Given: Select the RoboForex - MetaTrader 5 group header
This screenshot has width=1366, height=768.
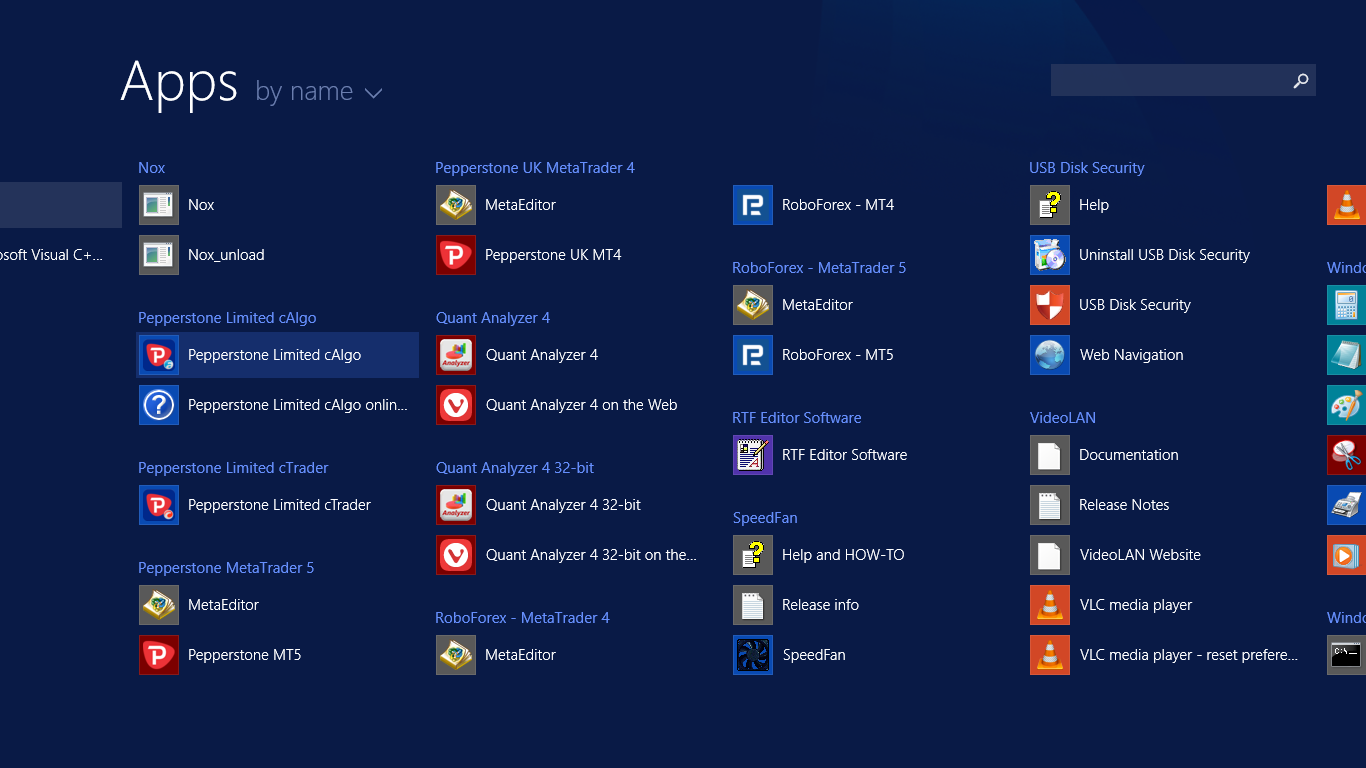Looking at the screenshot, I should pos(819,268).
